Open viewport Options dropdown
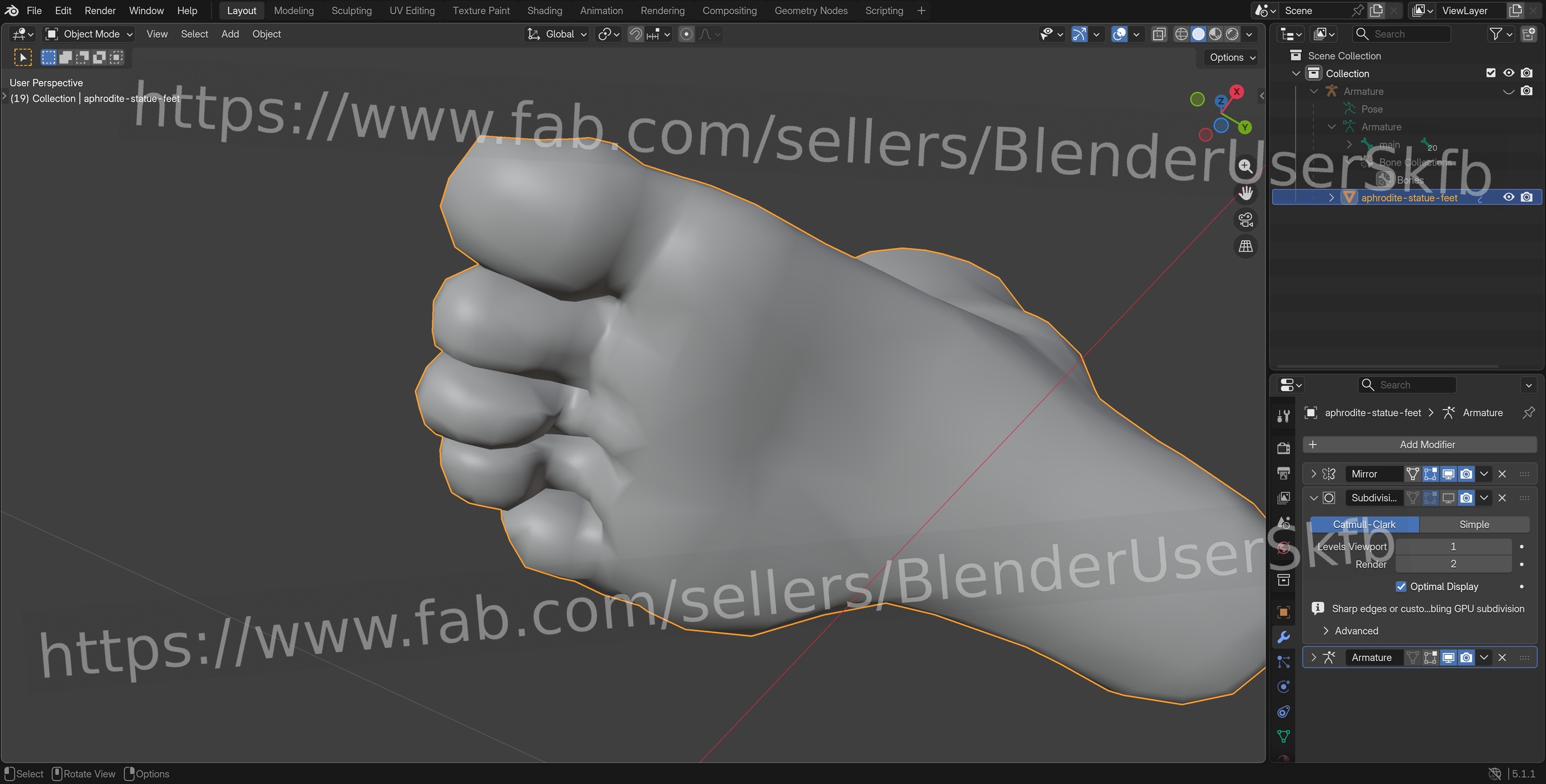This screenshot has height=784, width=1546. coord(1232,57)
